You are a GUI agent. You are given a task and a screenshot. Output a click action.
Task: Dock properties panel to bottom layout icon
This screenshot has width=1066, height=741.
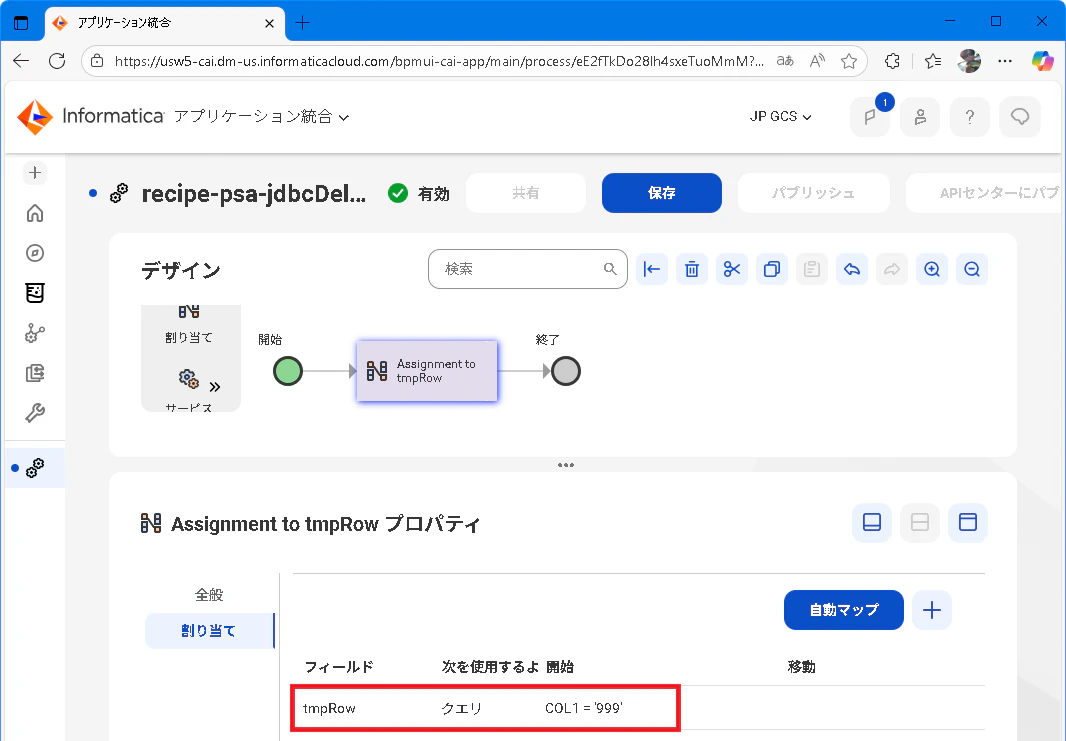[x=872, y=522]
